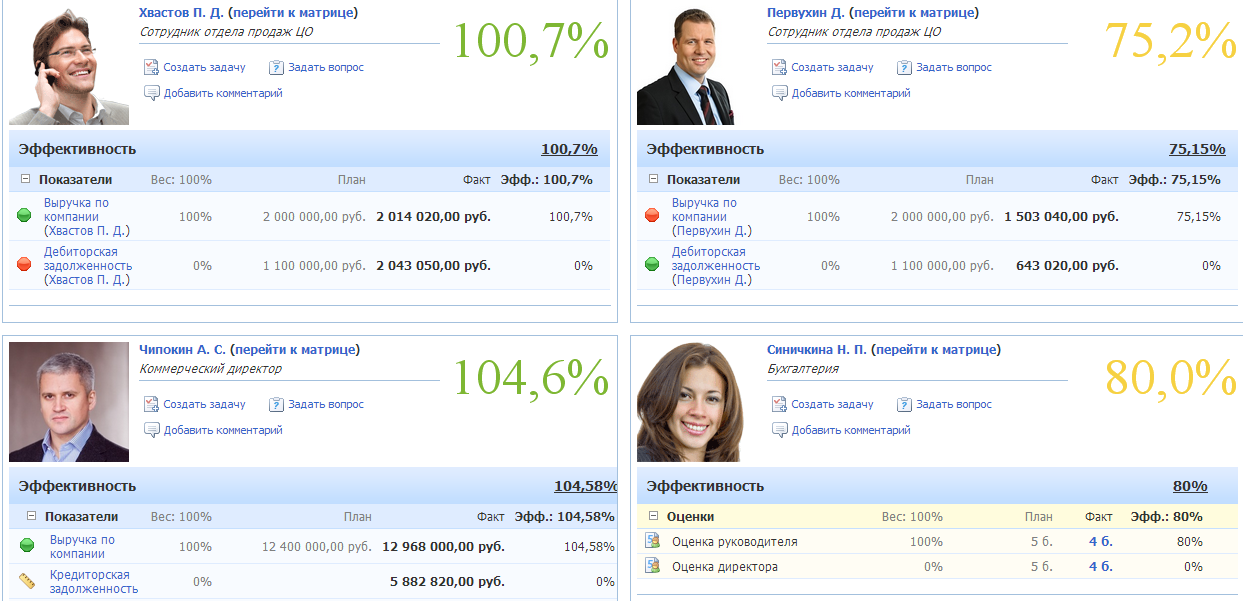Click Чипокин А. С. profile photo

pos(69,402)
